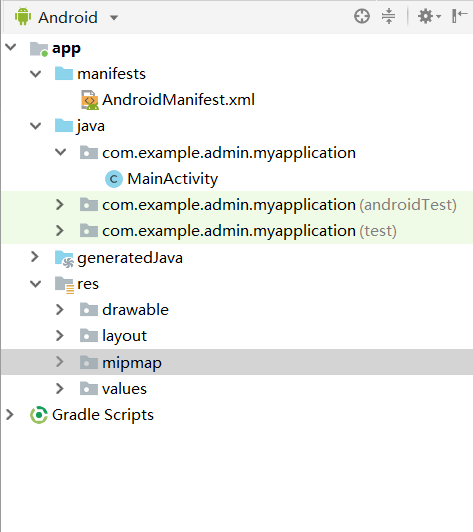Click the scroll-from-source crosshair icon
473x532 pixels.
click(362, 16)
